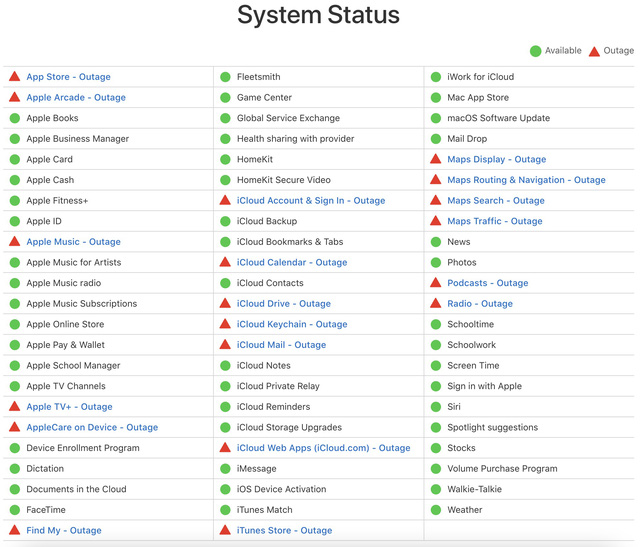Click the Apple Business Manager entry
The width and height of the screenshot is (640, 547).
click(78, 139)
